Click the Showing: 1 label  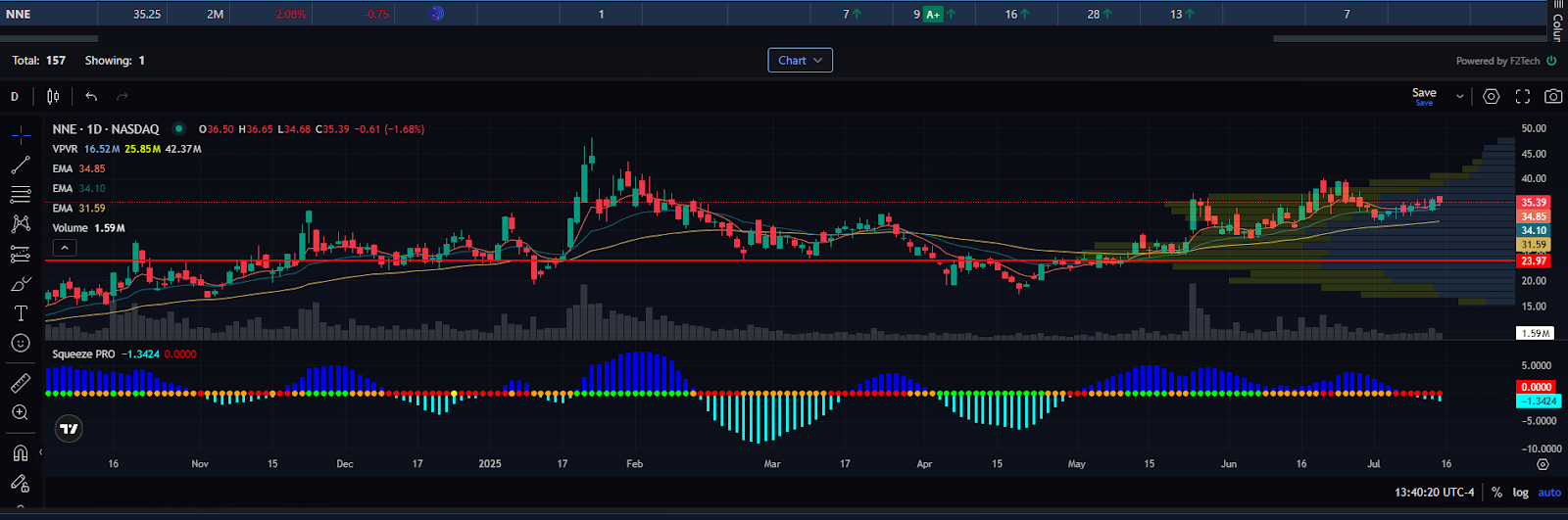click(x=115, y=61)
